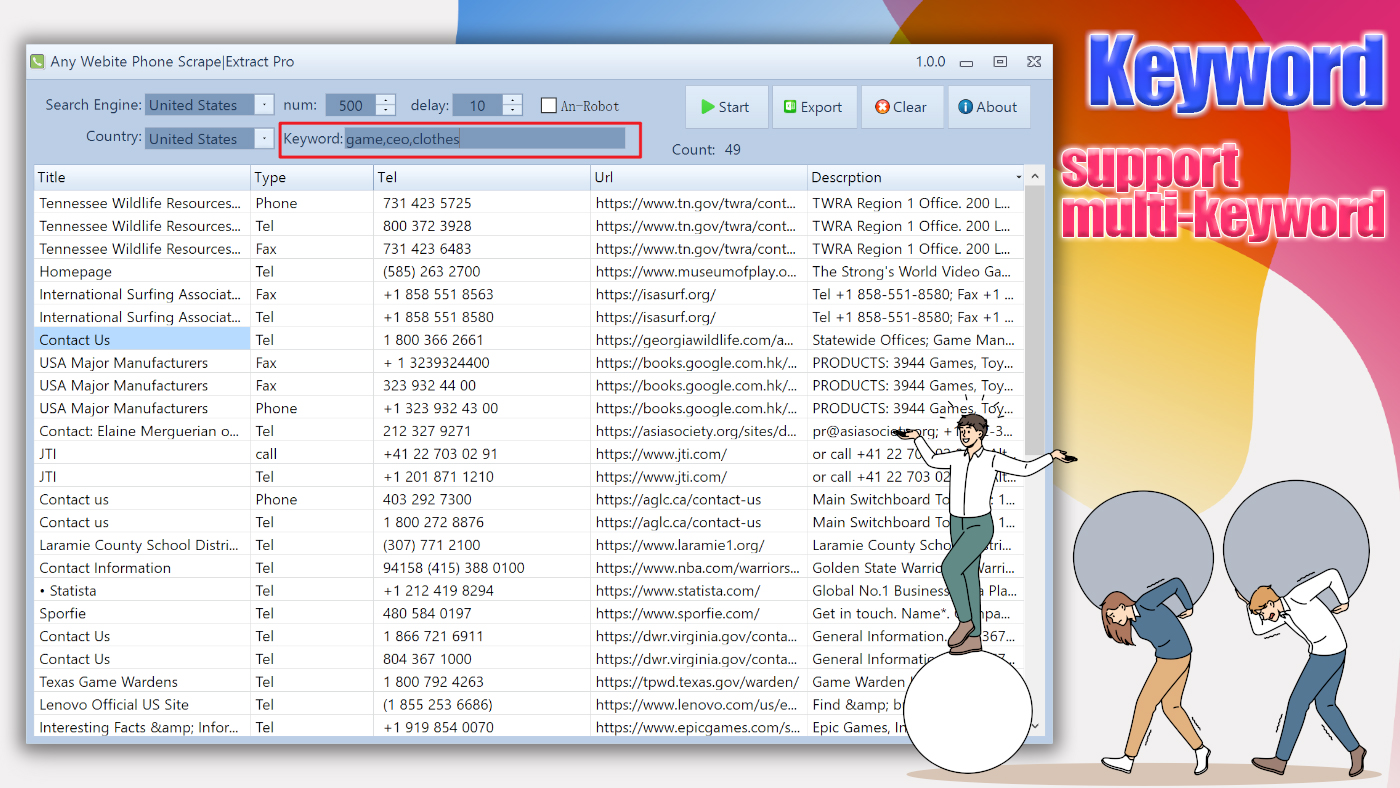The height and width of the screenshot is (788, 1400).
Task: Increase the delay value with up arrow
Action: point(512,100)
